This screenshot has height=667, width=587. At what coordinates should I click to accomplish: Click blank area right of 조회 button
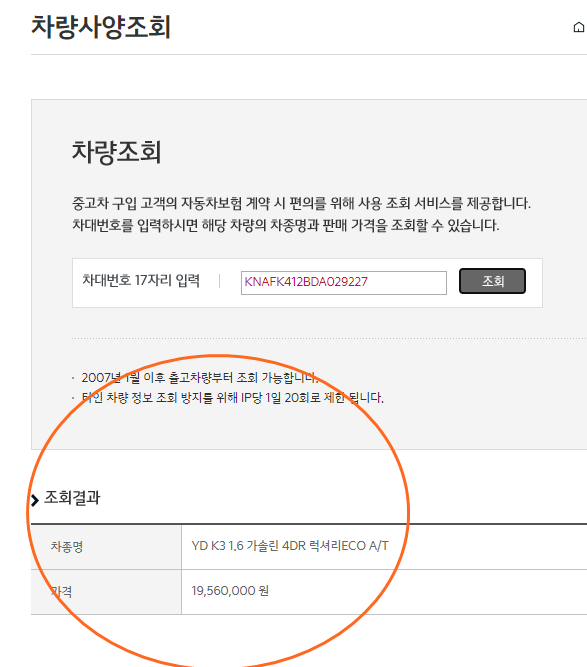tap(534, 282)
